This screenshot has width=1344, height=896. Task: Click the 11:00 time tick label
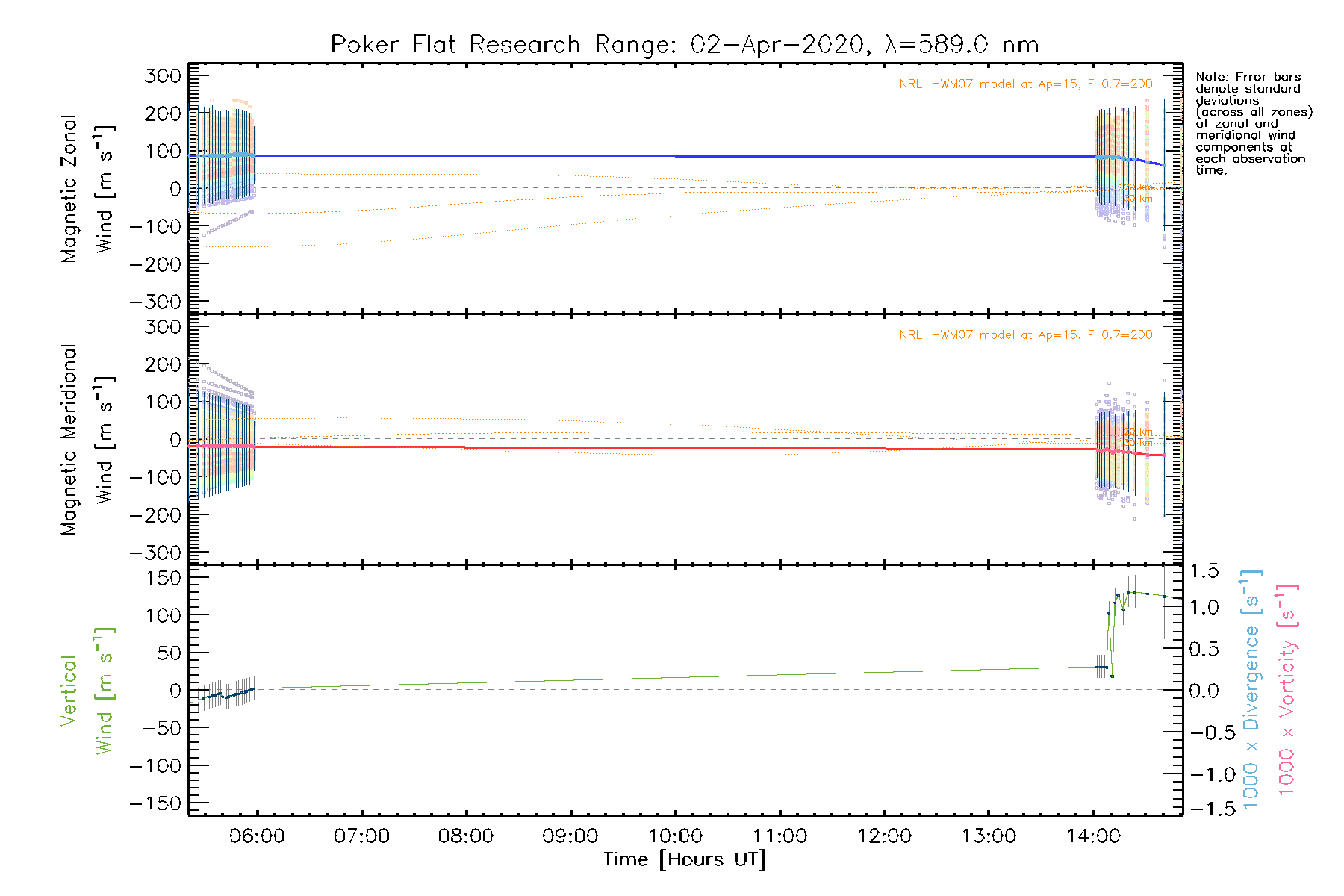(780, 836)
